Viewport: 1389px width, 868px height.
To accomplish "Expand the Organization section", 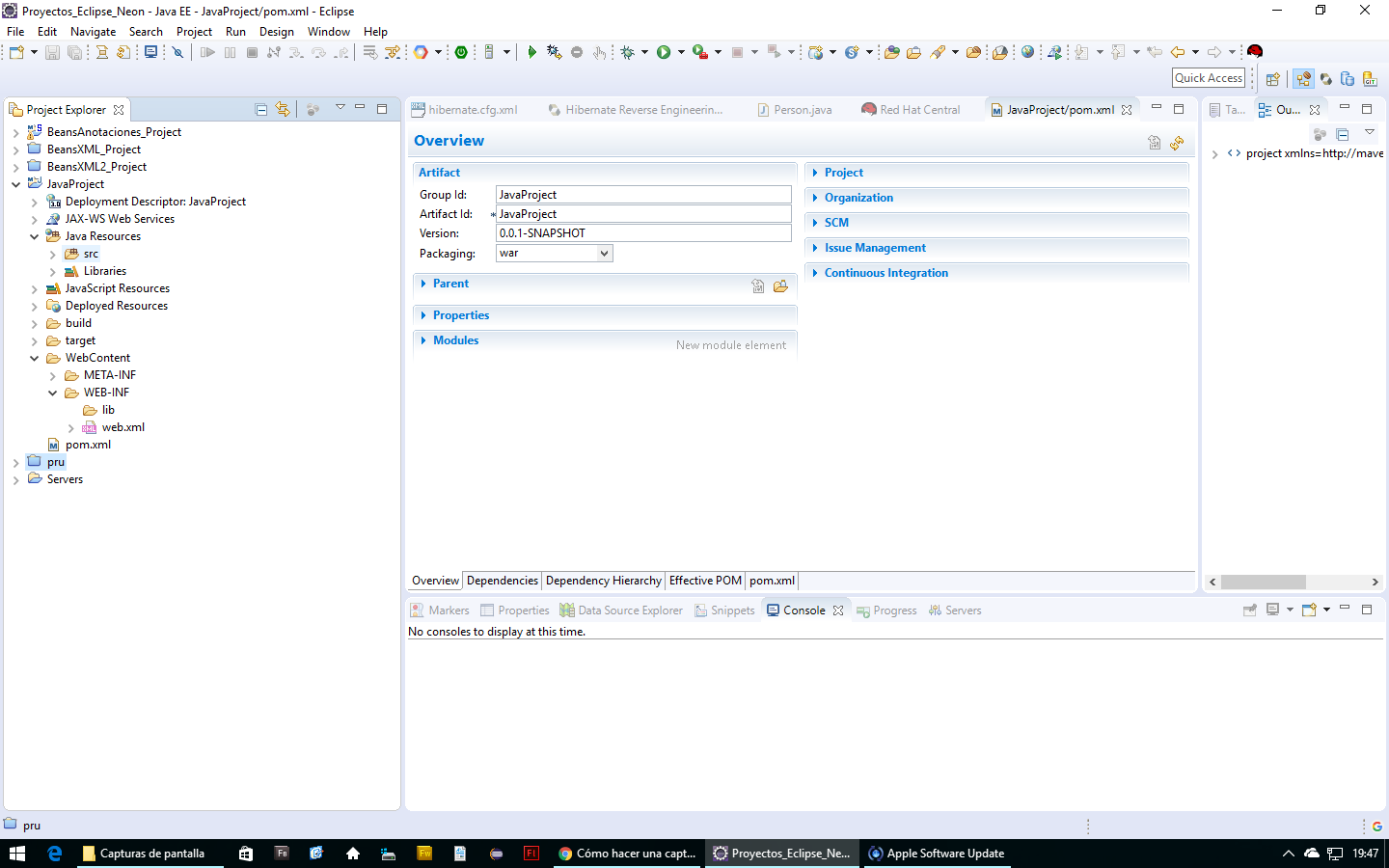I will (815, 198).
